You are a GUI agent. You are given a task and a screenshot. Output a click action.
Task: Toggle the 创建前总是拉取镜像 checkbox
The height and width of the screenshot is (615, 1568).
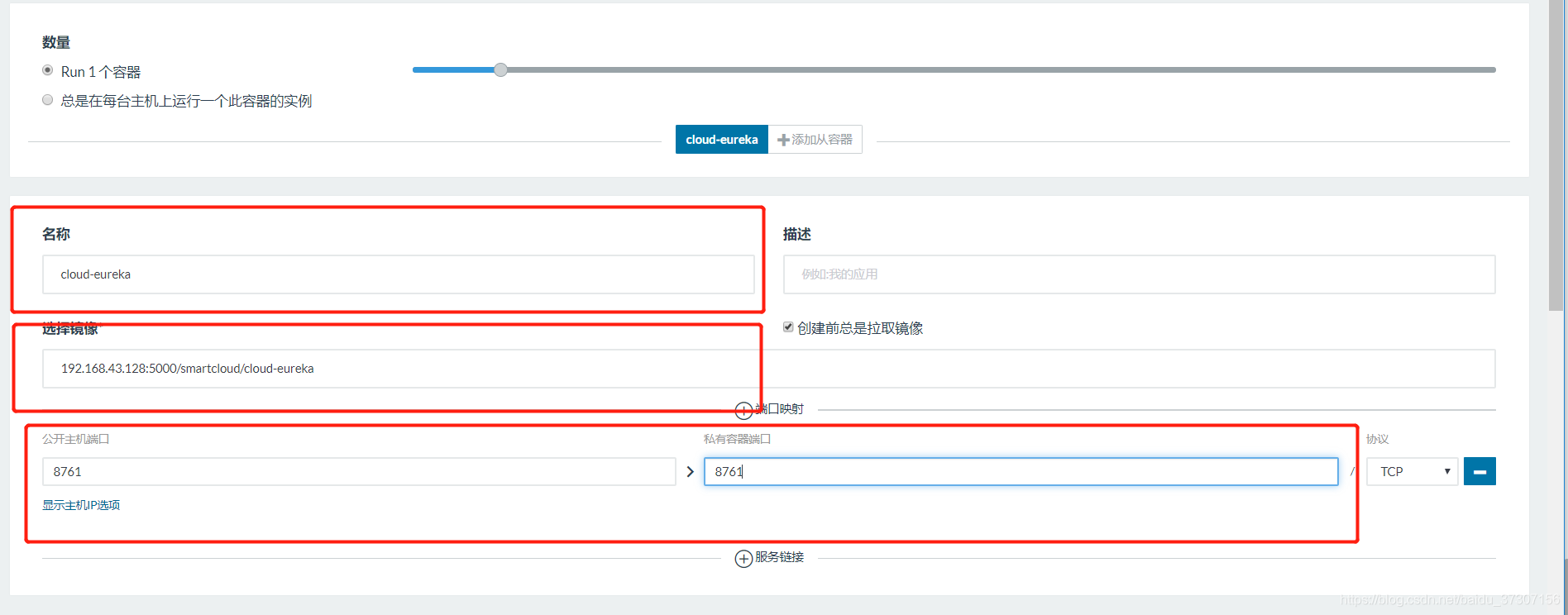[788, 327]
